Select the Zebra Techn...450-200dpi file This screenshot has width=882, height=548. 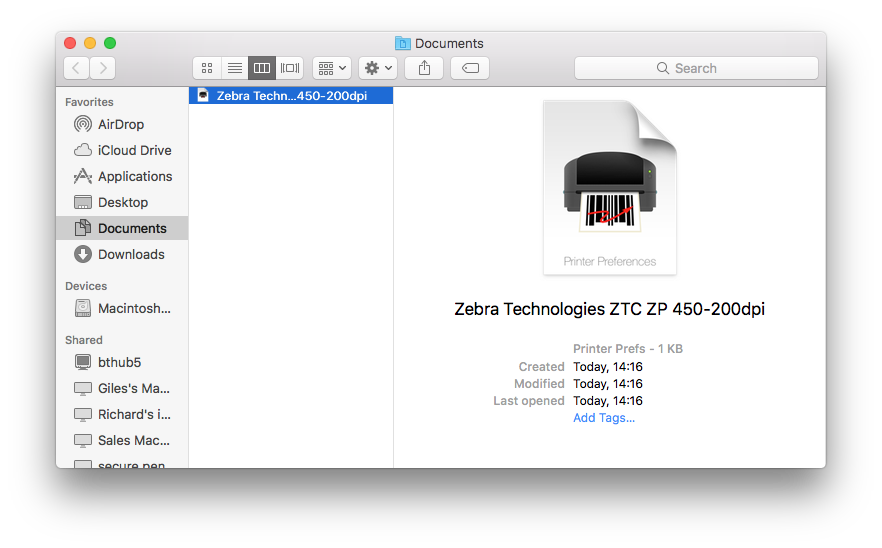[291, 96]
